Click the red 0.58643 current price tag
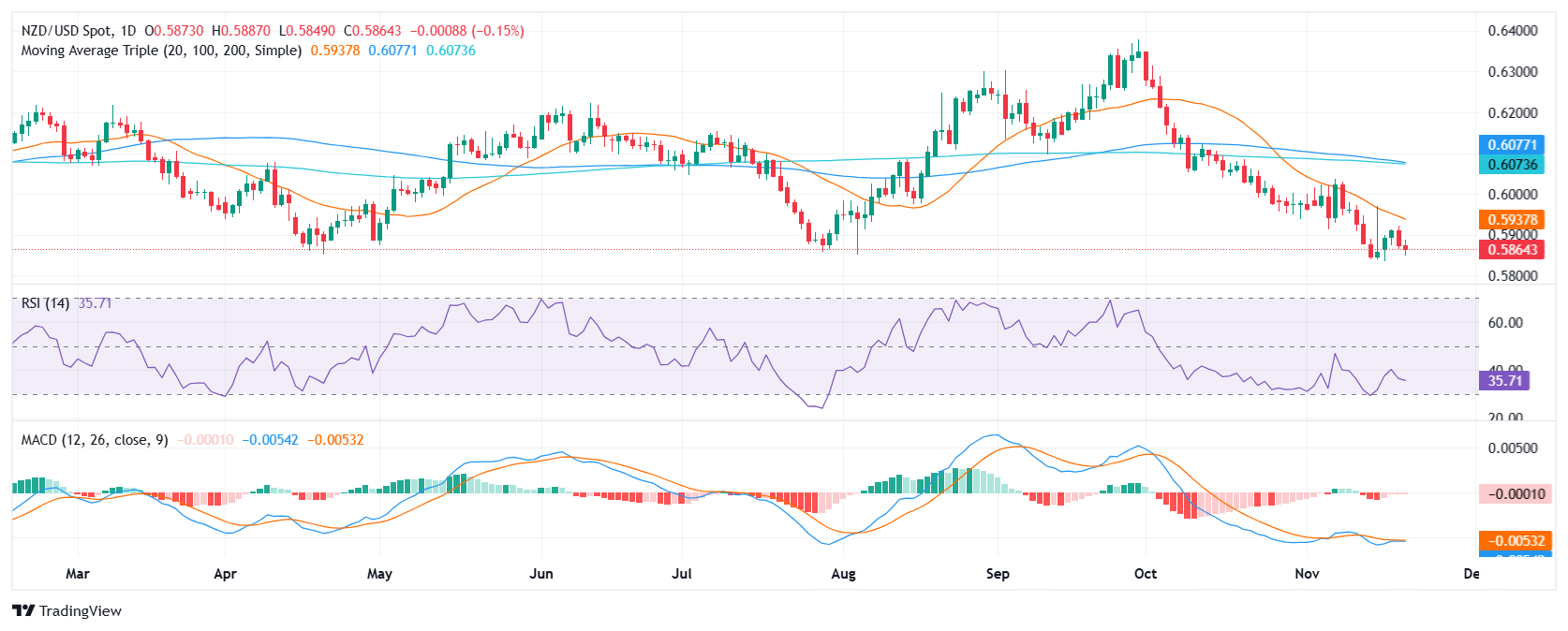 coord(1512,250)
